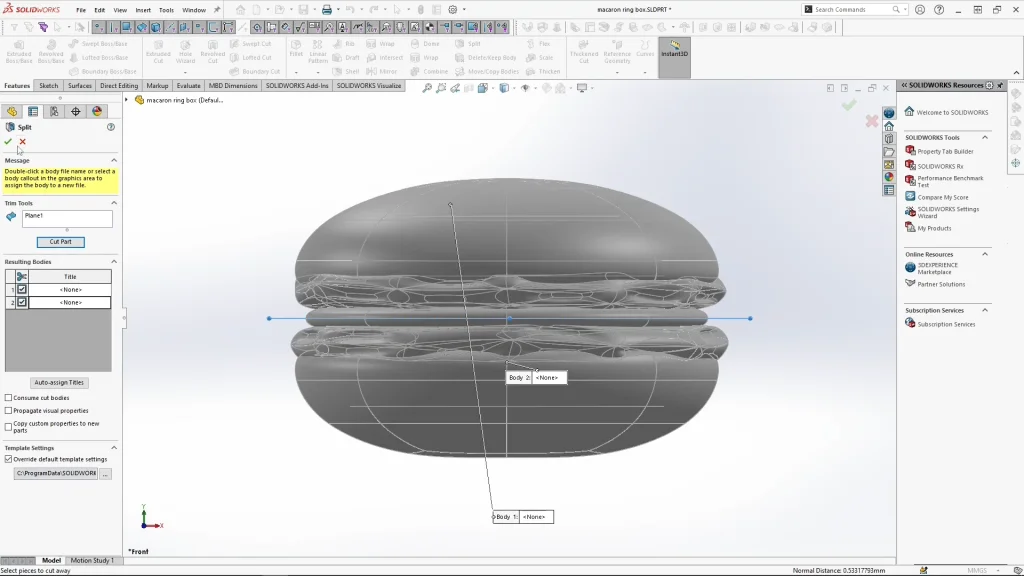
Task: Collapse the Resulting Bodies section
Action: tap(113, 262)
